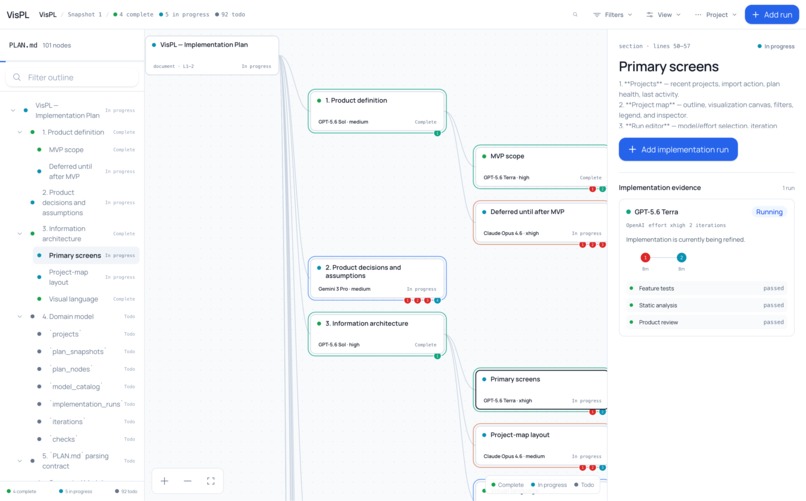Viewport: 806px width, 501px height.
Task: Click the 92 todo counter in sidebar footer
Action: [x=126, y=491]
